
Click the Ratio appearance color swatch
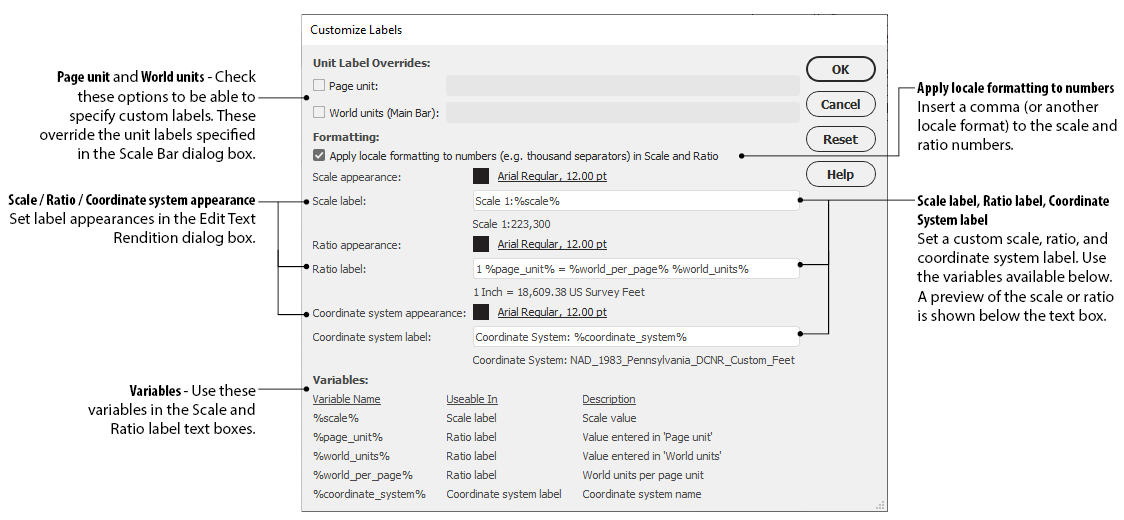click(480, 244)
